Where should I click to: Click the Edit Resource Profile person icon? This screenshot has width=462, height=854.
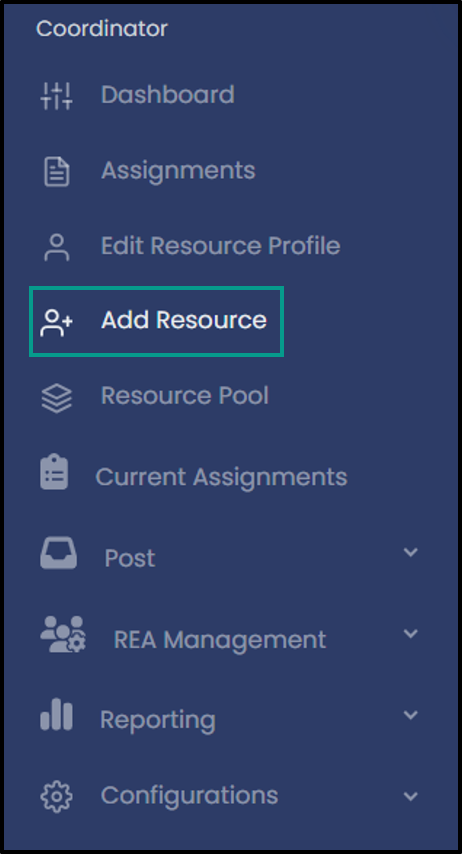[x=57, y=247]
